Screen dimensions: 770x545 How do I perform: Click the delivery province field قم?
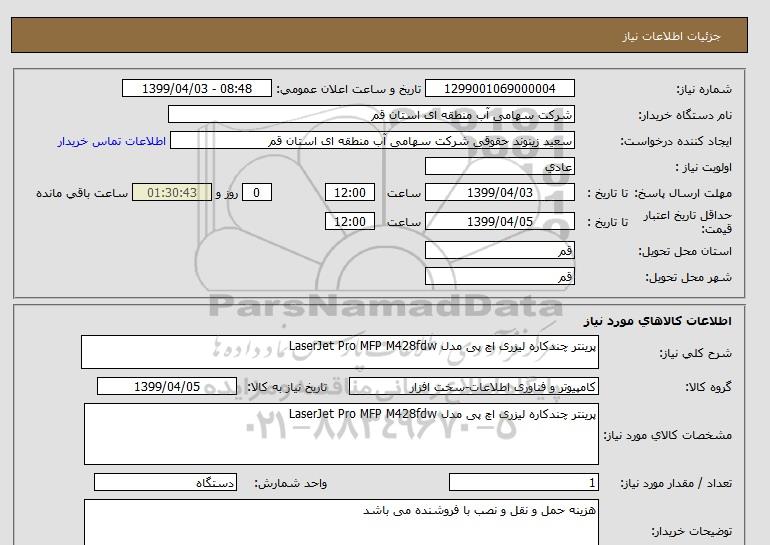pyautogui.click(x=499, y=250)
